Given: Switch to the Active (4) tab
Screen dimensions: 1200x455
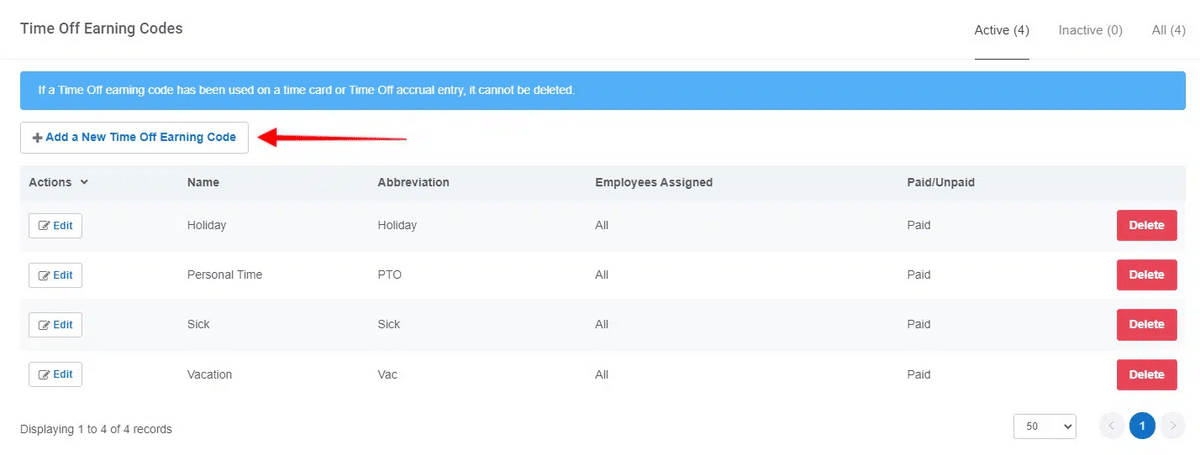Looking at the screenshot, I should pos(1002,30).
